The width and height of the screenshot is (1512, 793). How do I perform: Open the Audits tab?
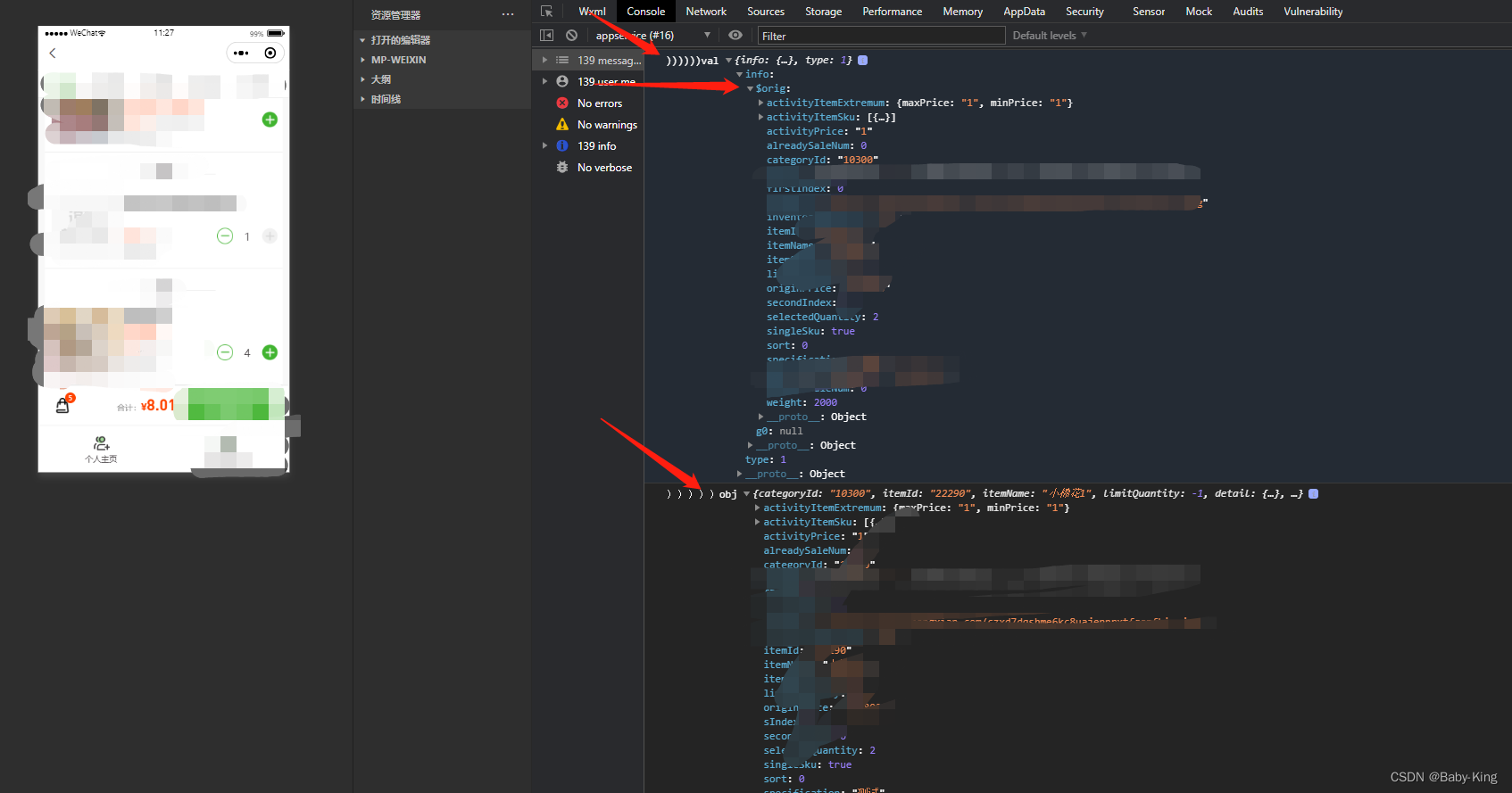[x=1248, y=12]
